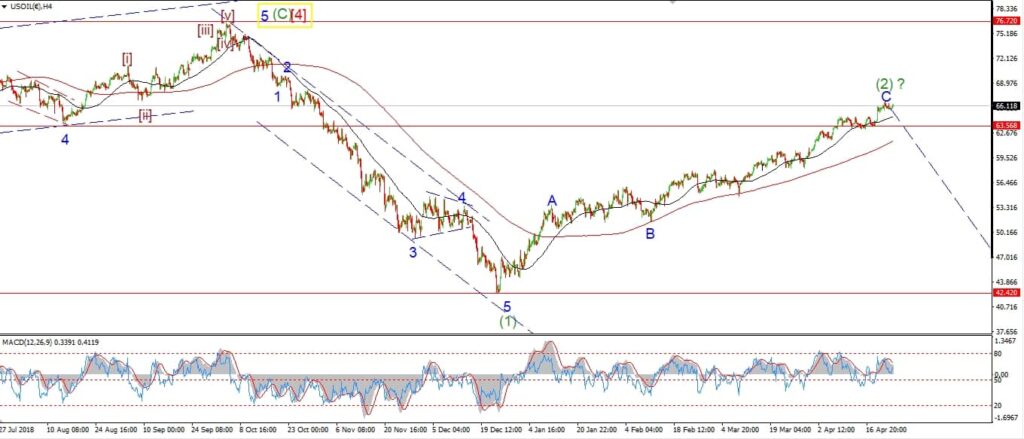The width and height of the screenshot is (1024, 439).
Task: Select the brown [iii] wave label
Action: [206, 29]
